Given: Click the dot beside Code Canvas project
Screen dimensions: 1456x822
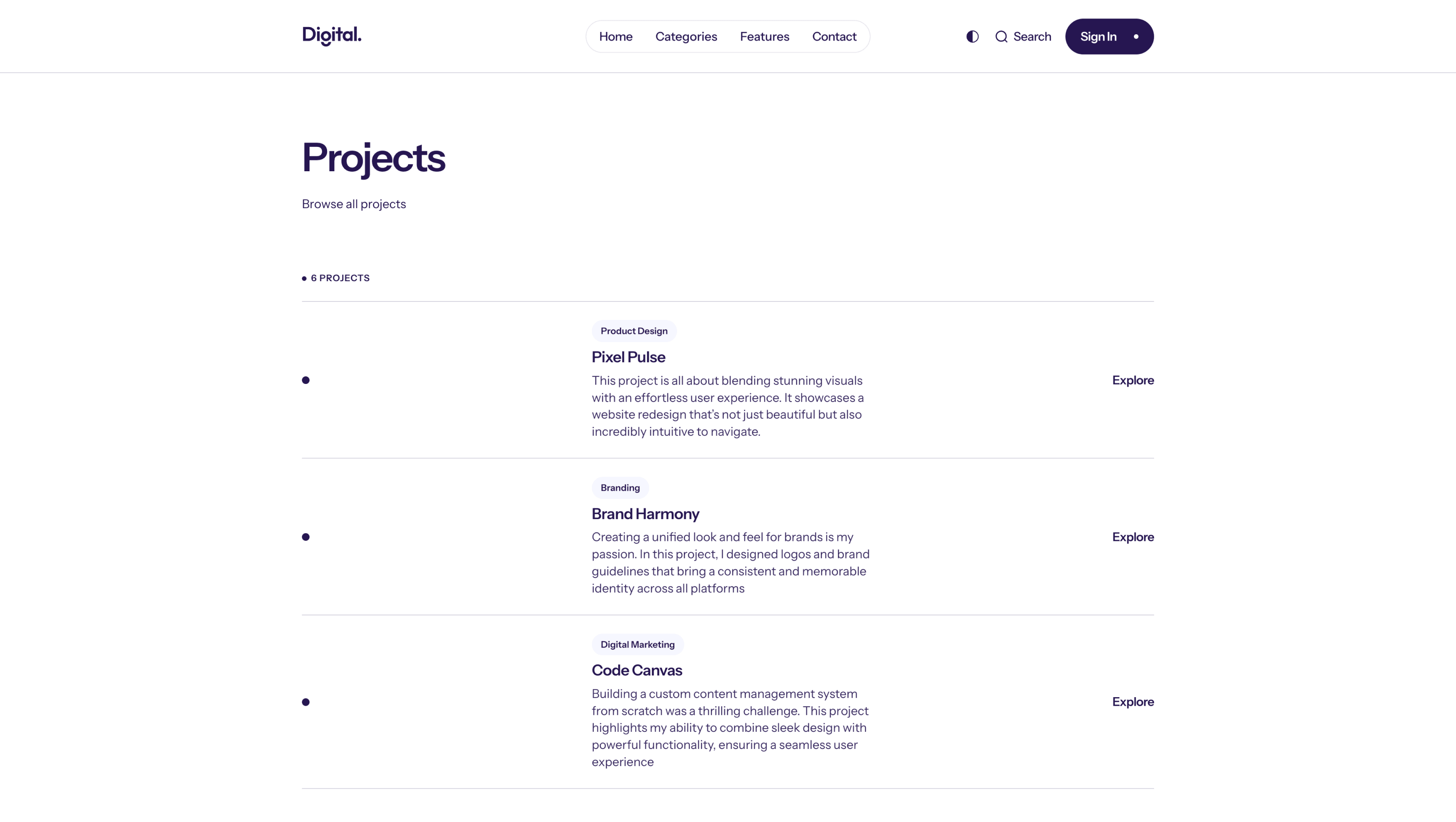Looking at the screenshot, I should (x=306, y=702).
